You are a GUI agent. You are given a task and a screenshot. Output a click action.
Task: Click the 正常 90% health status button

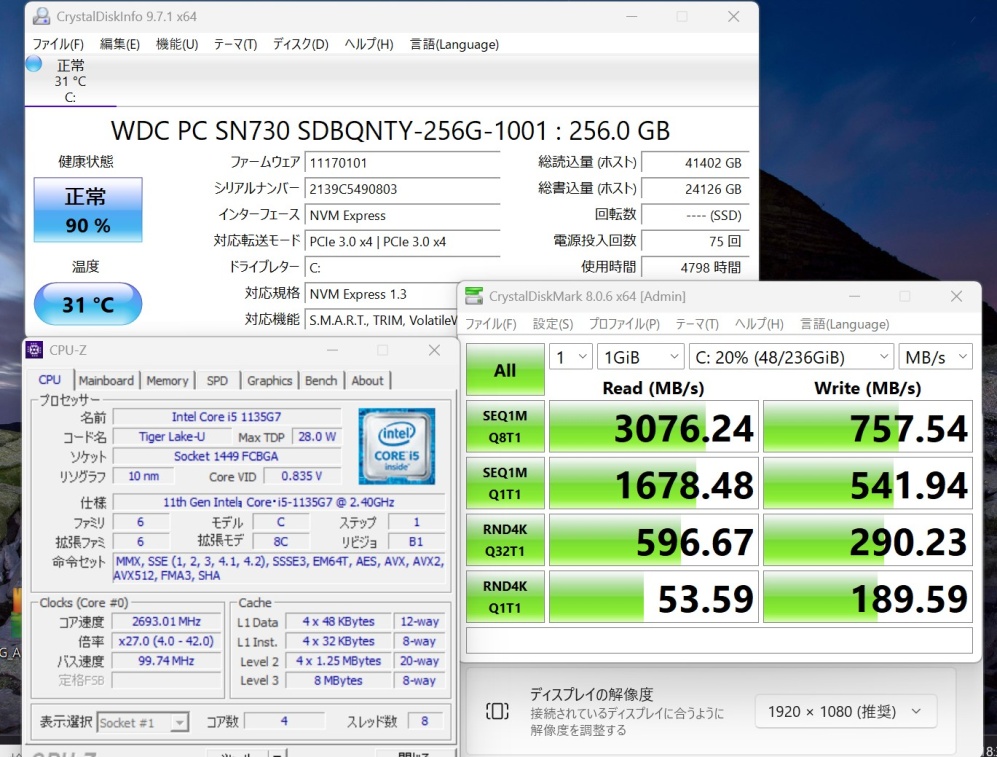tap(88, 210)
